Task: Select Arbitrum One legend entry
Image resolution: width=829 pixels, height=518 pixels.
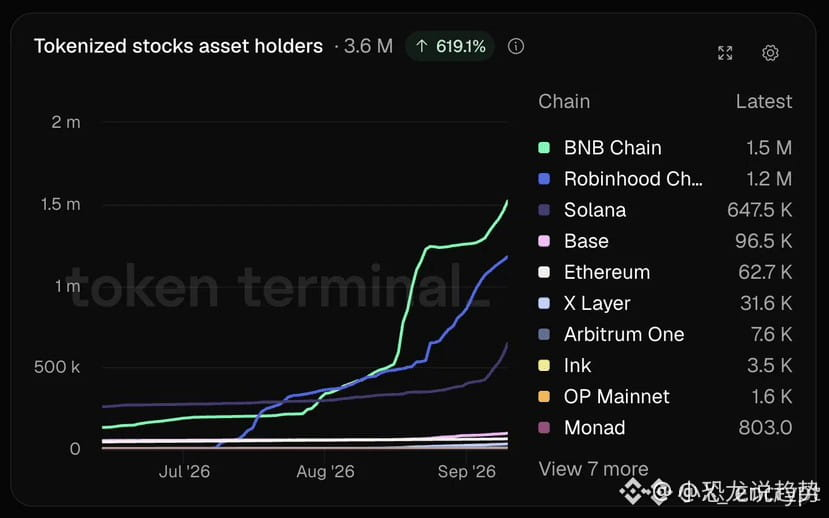Action: (665, 335)
